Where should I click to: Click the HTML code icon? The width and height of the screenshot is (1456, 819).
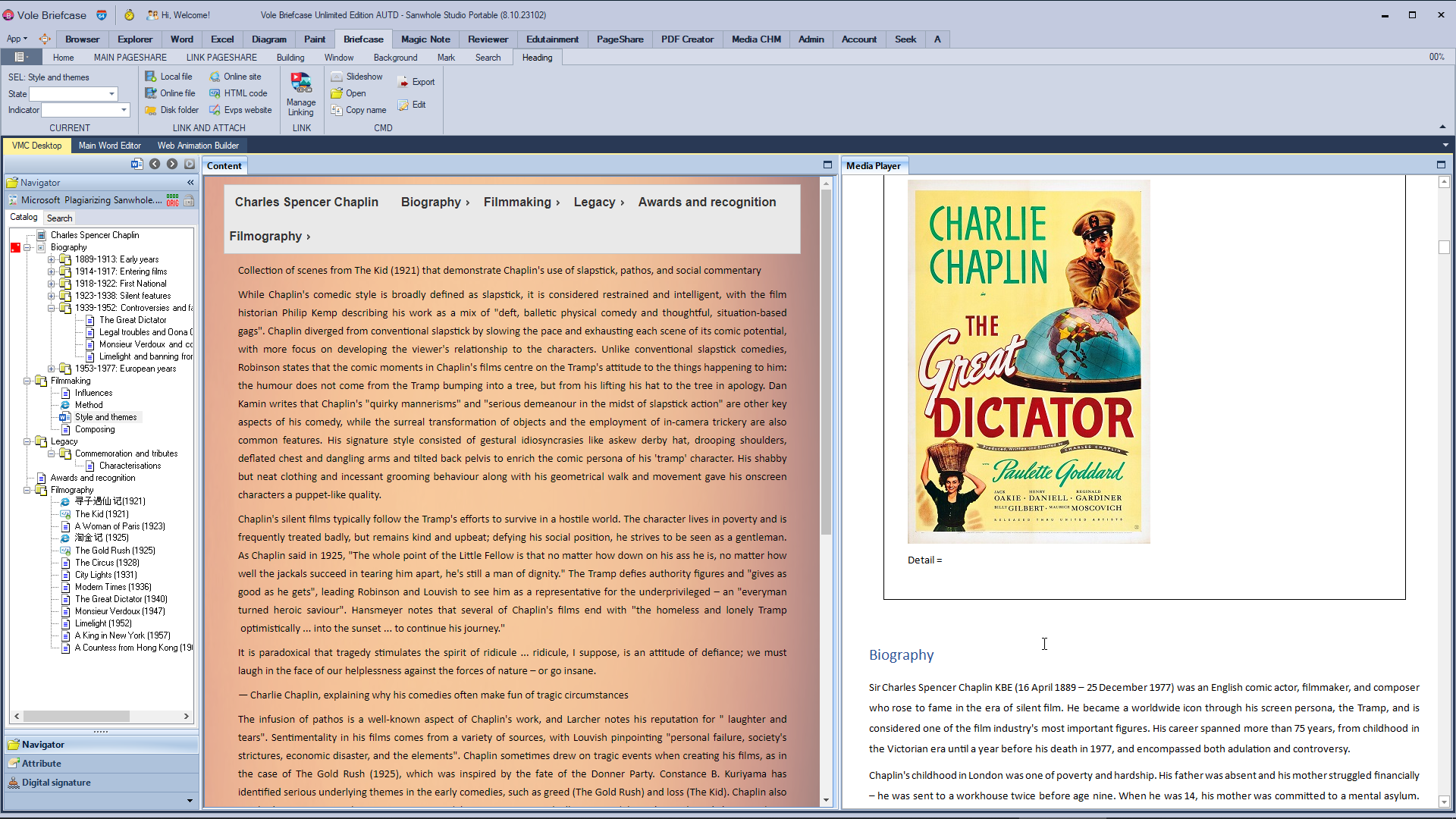(x=215, y=93)
